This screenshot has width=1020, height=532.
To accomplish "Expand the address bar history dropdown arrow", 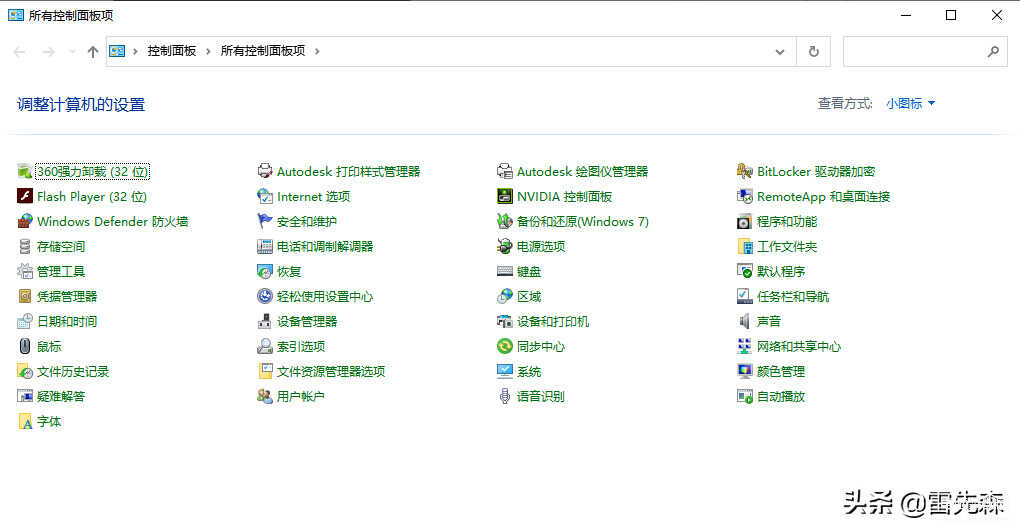I will (x=780, y=51).
